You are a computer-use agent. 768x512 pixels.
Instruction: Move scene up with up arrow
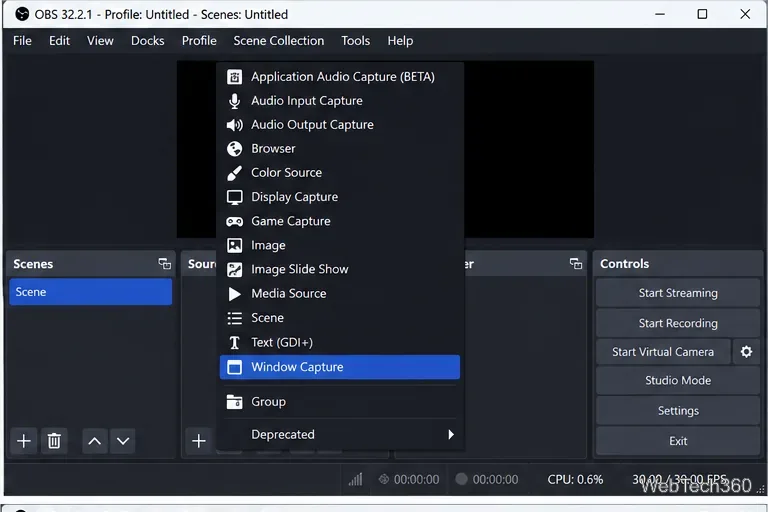pyautogui.click(x=95, y=441)
